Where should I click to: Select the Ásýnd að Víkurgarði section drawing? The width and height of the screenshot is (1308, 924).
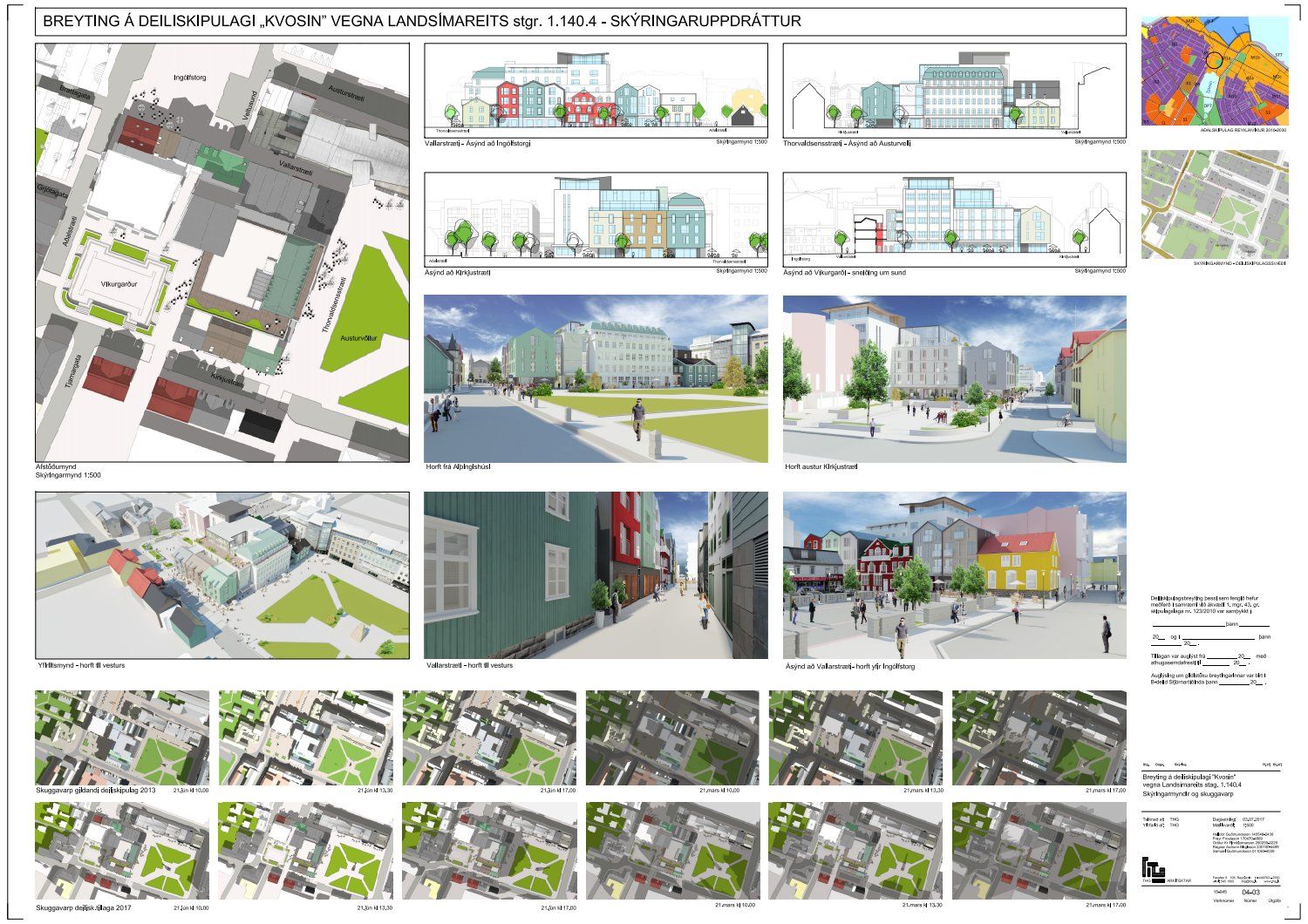pyautogui.click(x=954, y=218)
